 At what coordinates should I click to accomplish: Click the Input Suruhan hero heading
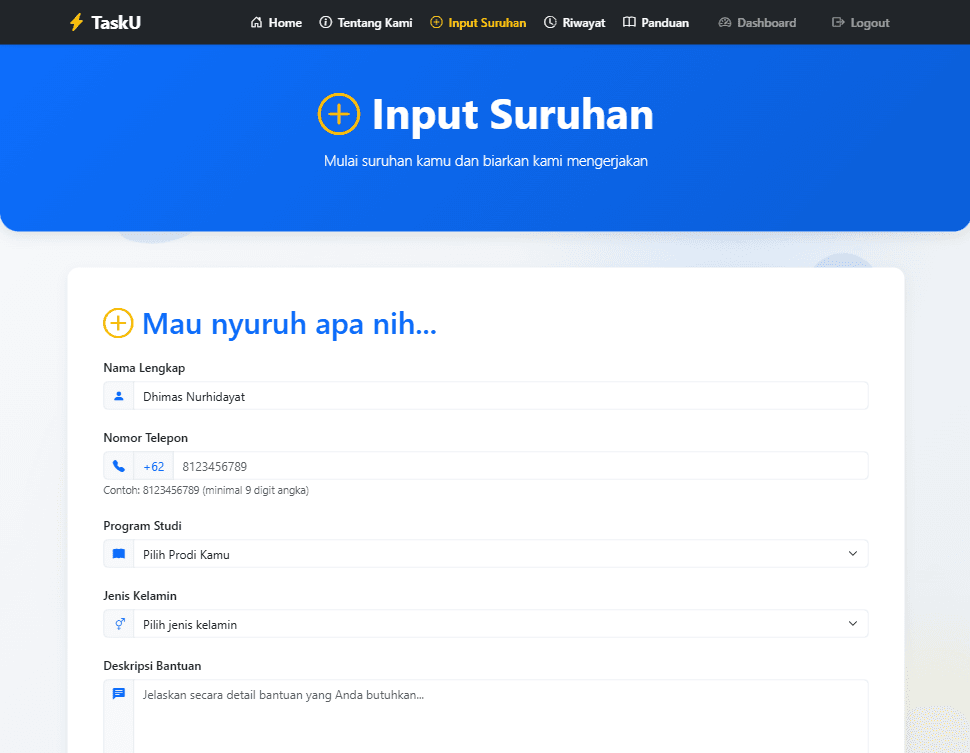pyautogui.click(x=512, y=114)
